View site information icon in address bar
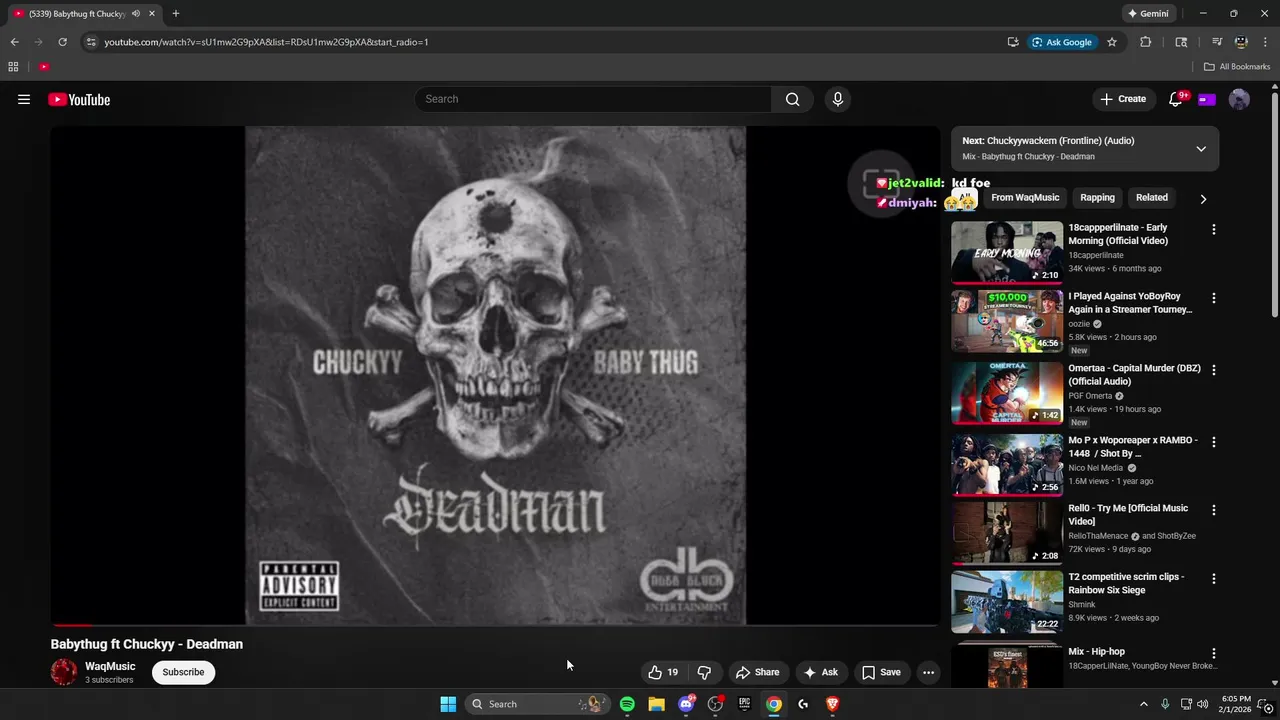This screenshot has width=1280, height=720. coord(91,42)
